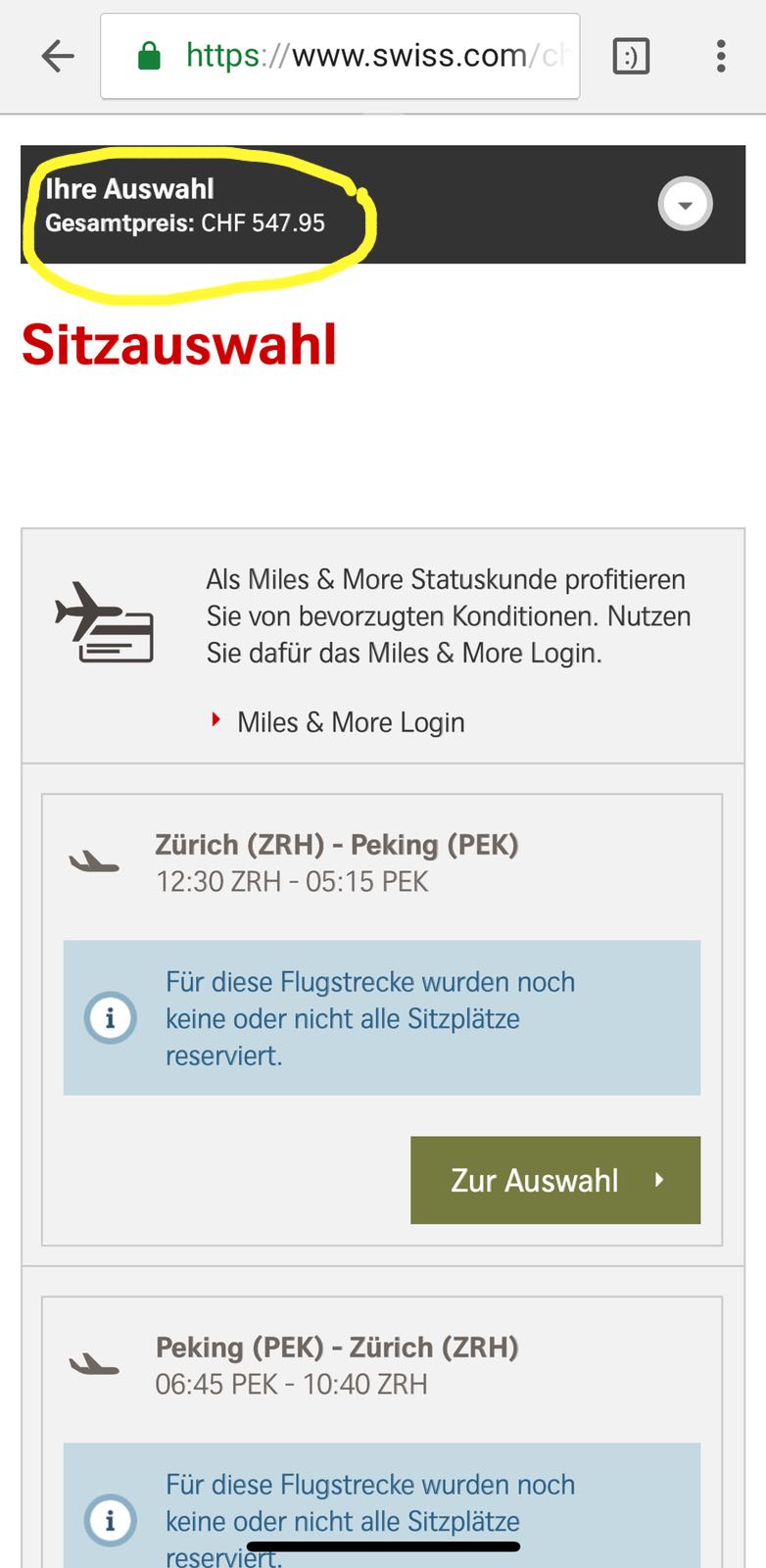The image size is (766, 1568).
Task: Open the Miles & More Login link
Action: point(351,722)
